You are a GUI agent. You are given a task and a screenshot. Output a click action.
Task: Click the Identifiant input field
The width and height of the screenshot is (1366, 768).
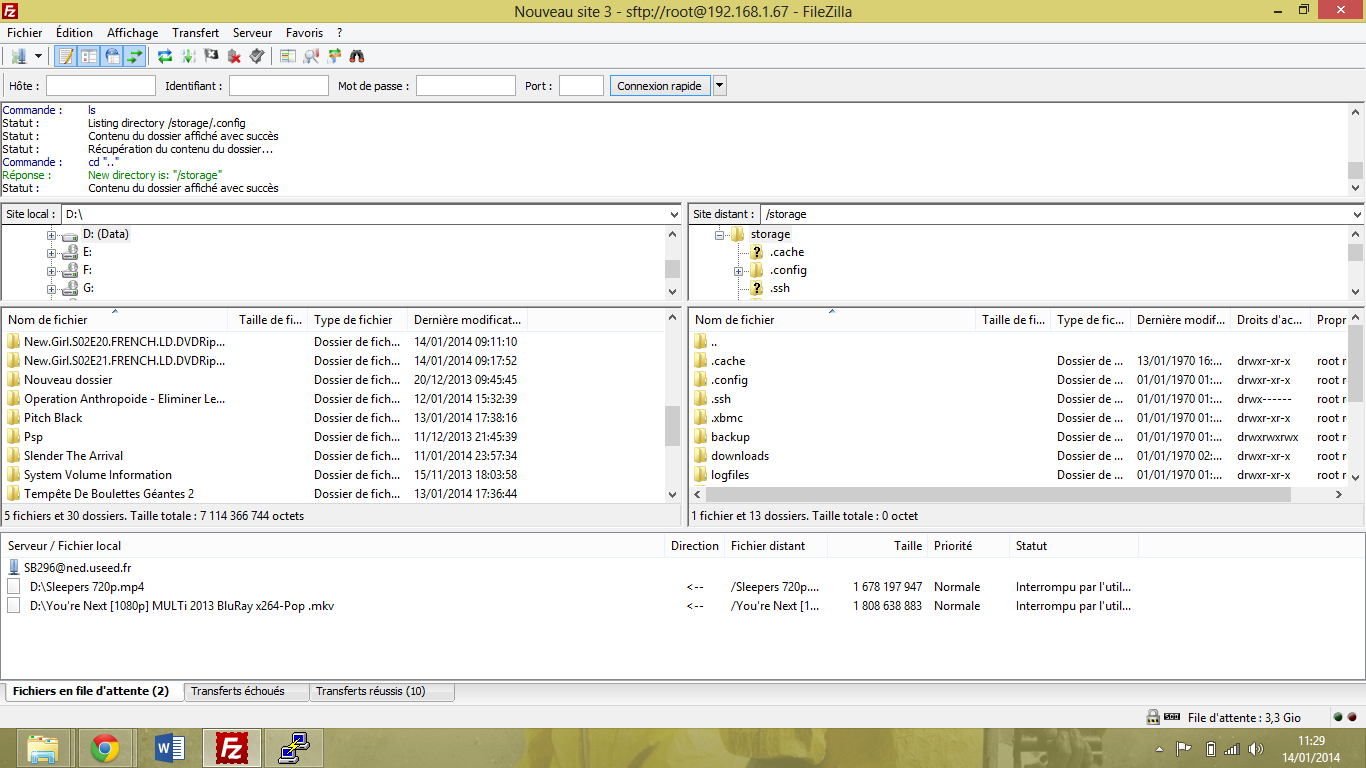279,86
